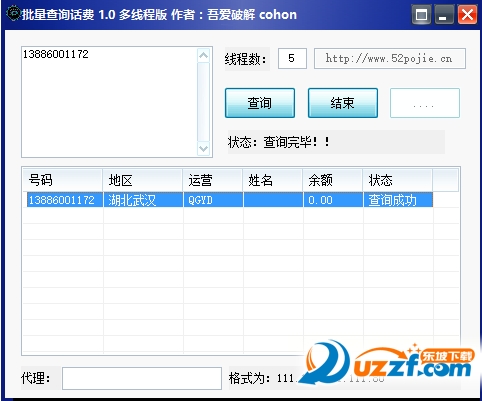Click the 余额 column header

(x=333, y=180)
